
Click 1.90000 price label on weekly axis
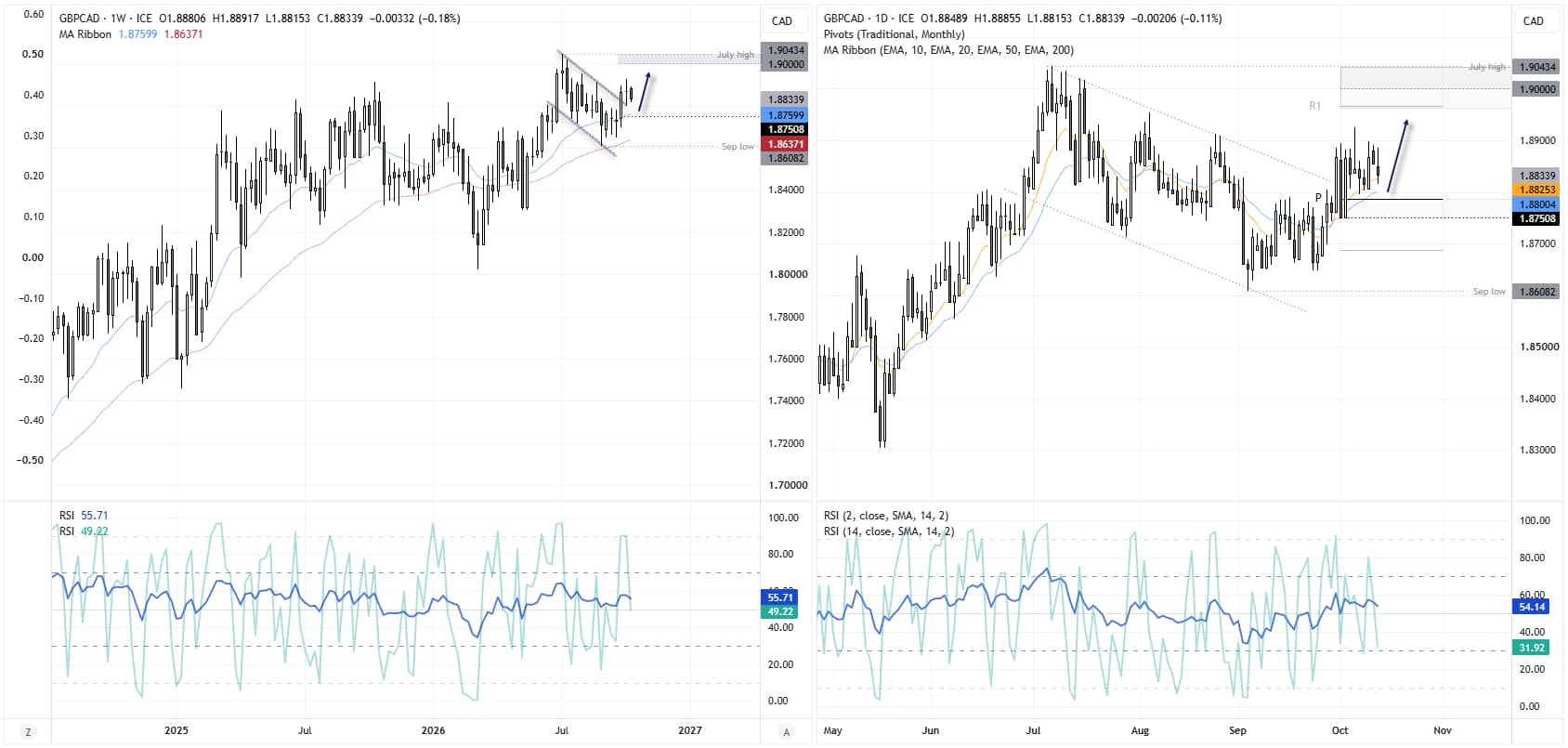point(785,64)
